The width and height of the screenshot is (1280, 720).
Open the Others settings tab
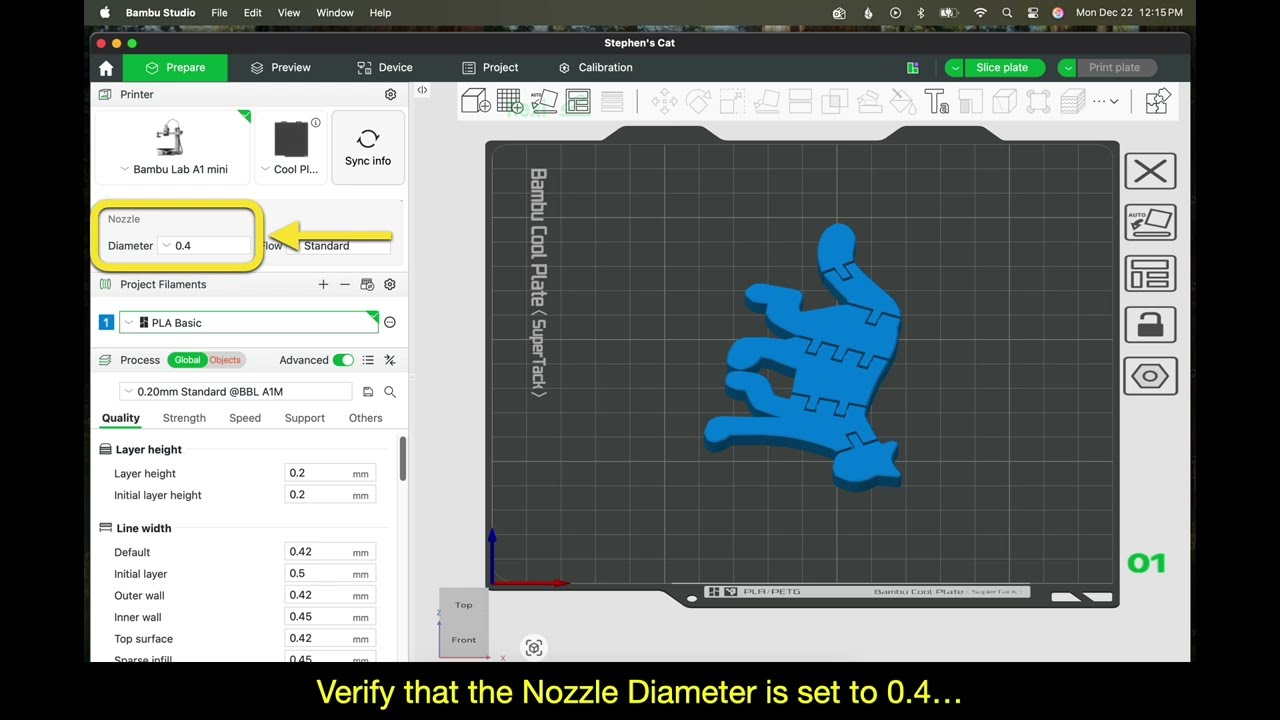click(365, 418)
